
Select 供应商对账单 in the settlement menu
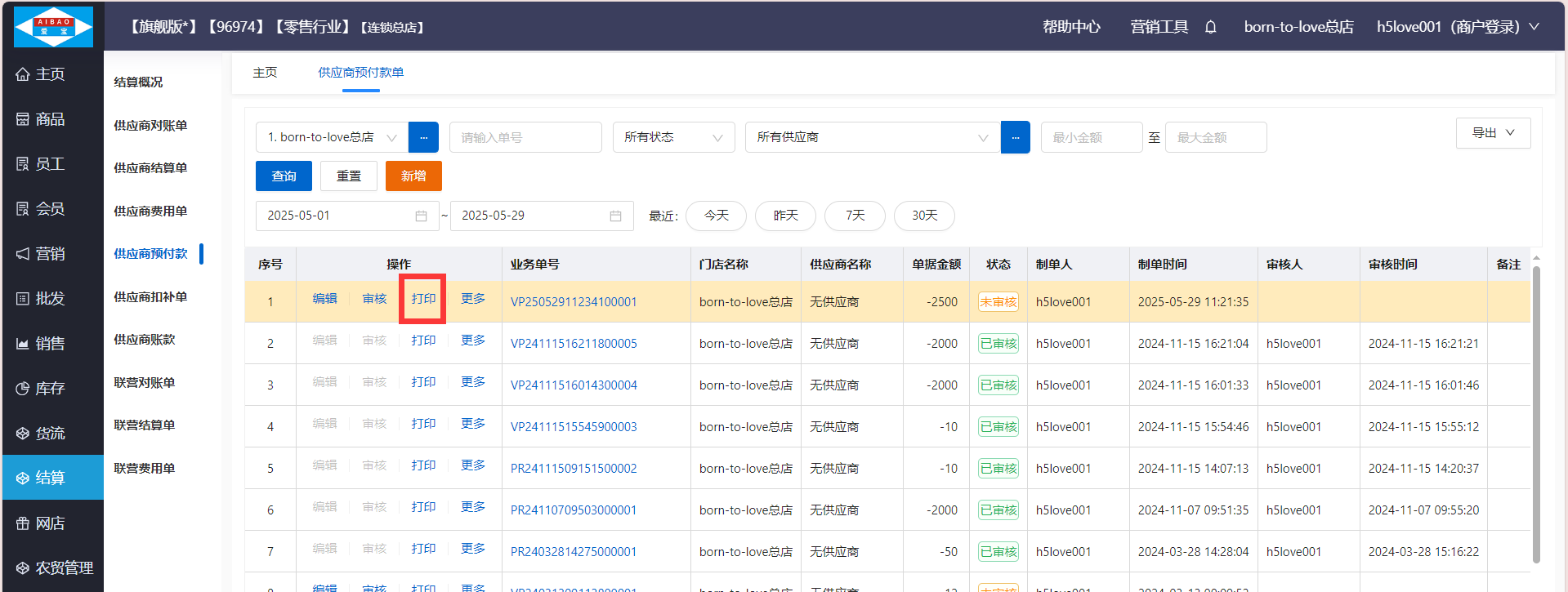(150, 125)
